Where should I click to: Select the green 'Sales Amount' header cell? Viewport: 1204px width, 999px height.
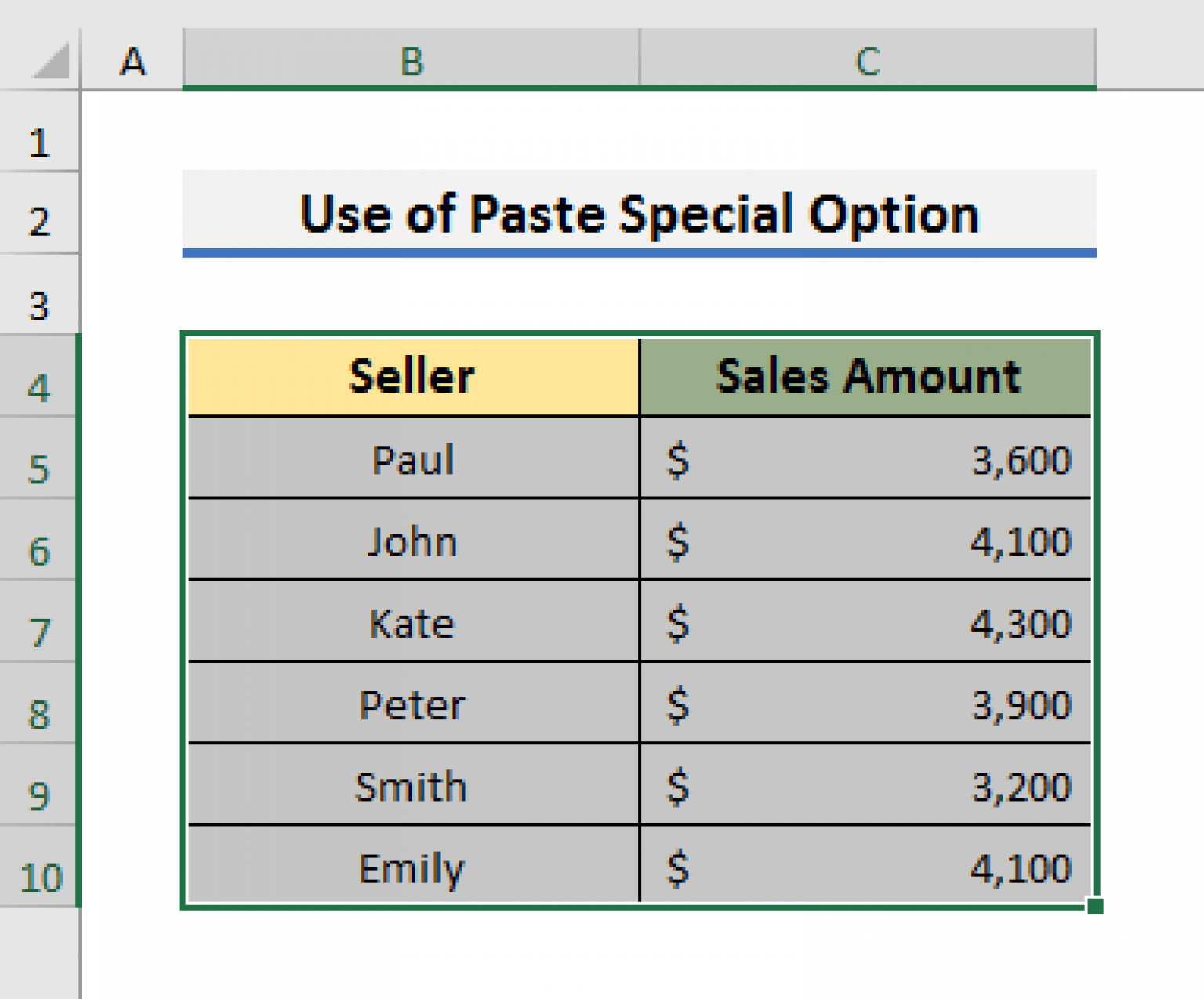pyautogui.click(x=866, y=376)
